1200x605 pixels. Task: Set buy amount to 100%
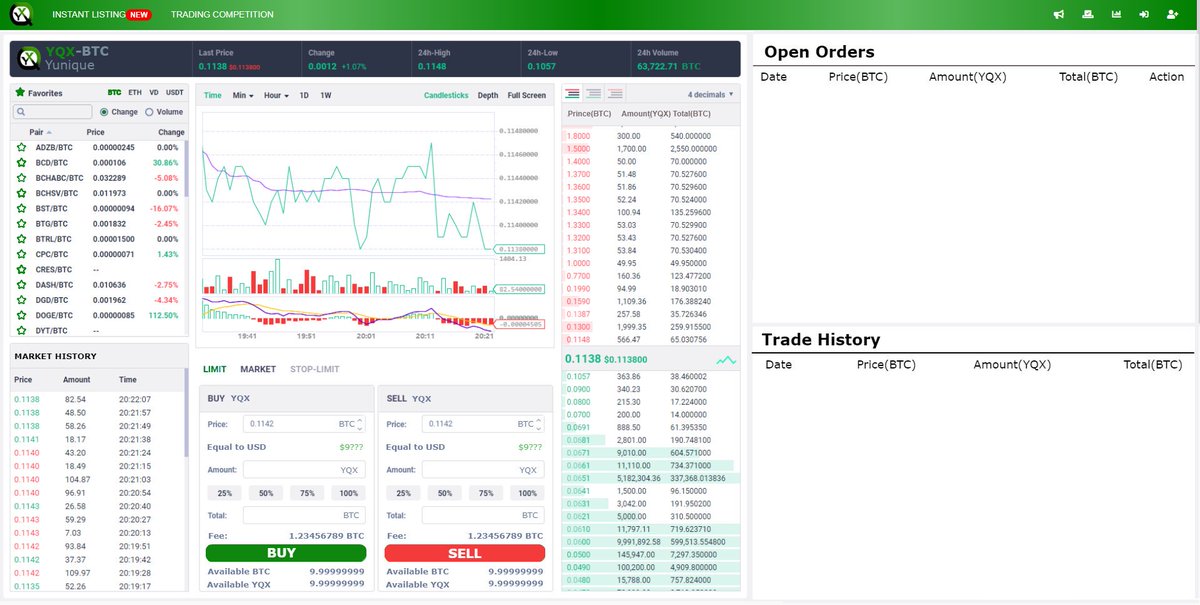348,493
